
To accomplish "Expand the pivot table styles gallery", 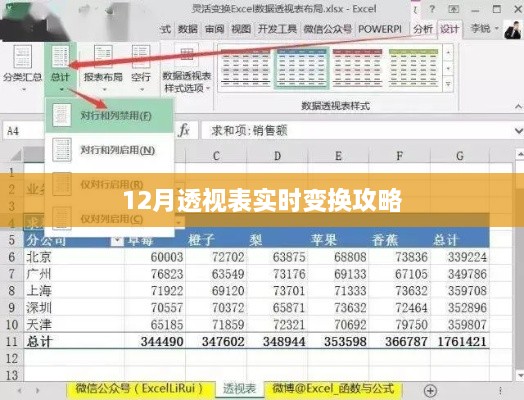I will coord(448,84).
